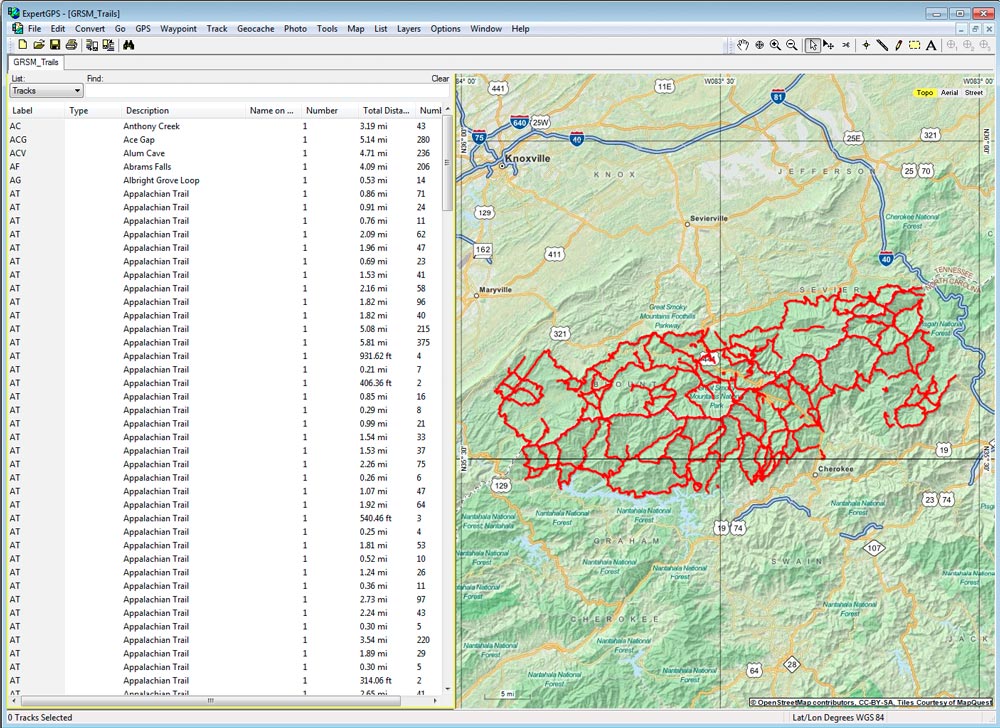Open the Convert menu
Screen dimensions: 1000x728
[x=90, y=29]
